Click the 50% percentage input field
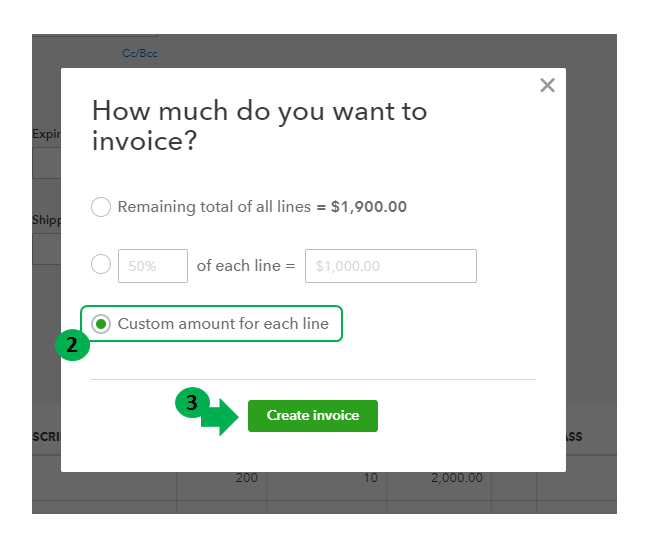 153,266
